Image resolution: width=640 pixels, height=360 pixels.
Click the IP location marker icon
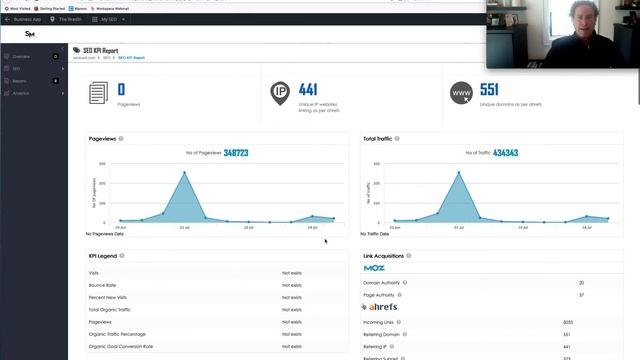tap(280, 93)
